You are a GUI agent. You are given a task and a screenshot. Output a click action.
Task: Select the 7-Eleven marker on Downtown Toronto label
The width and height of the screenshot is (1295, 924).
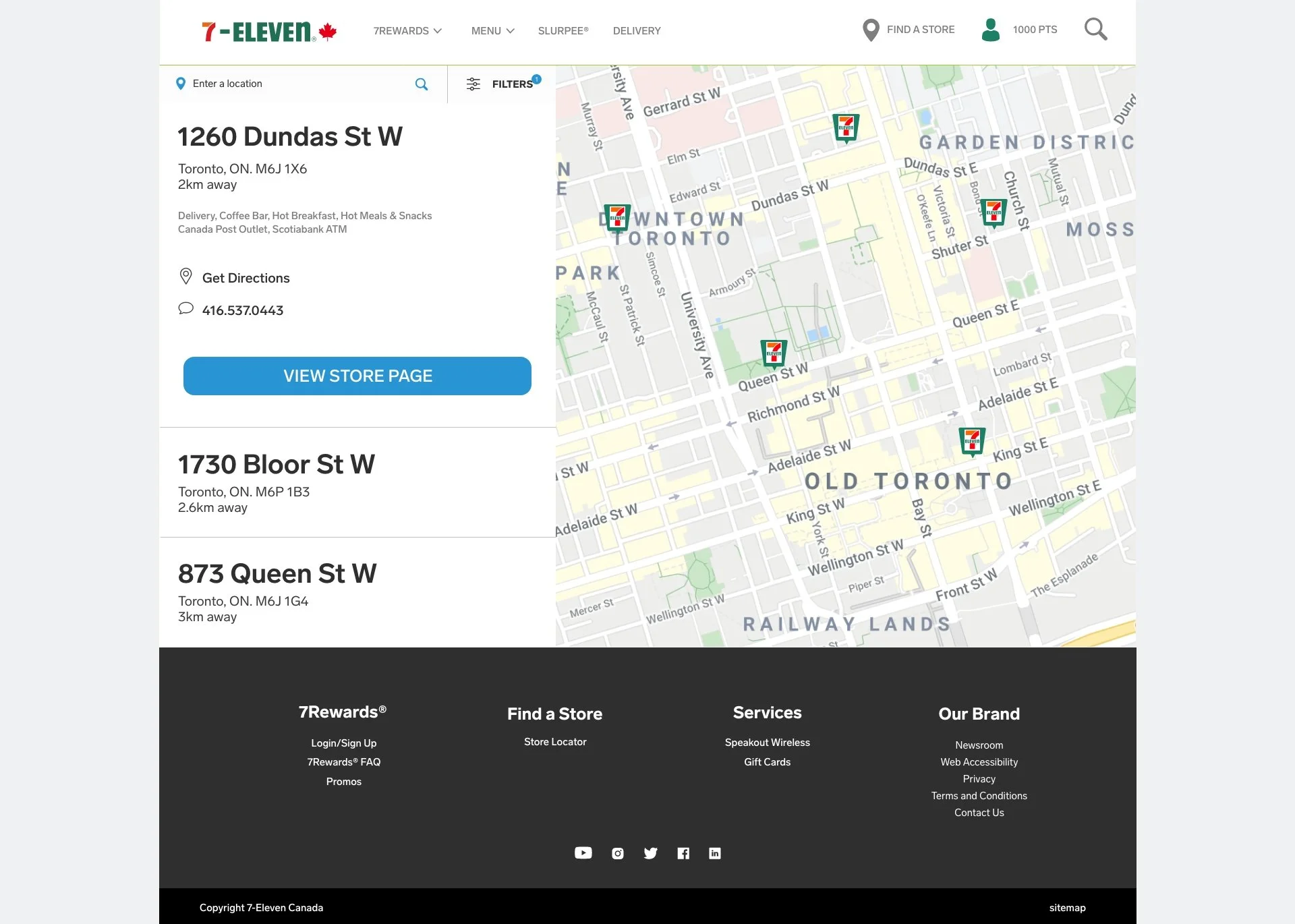click(617, 218)
